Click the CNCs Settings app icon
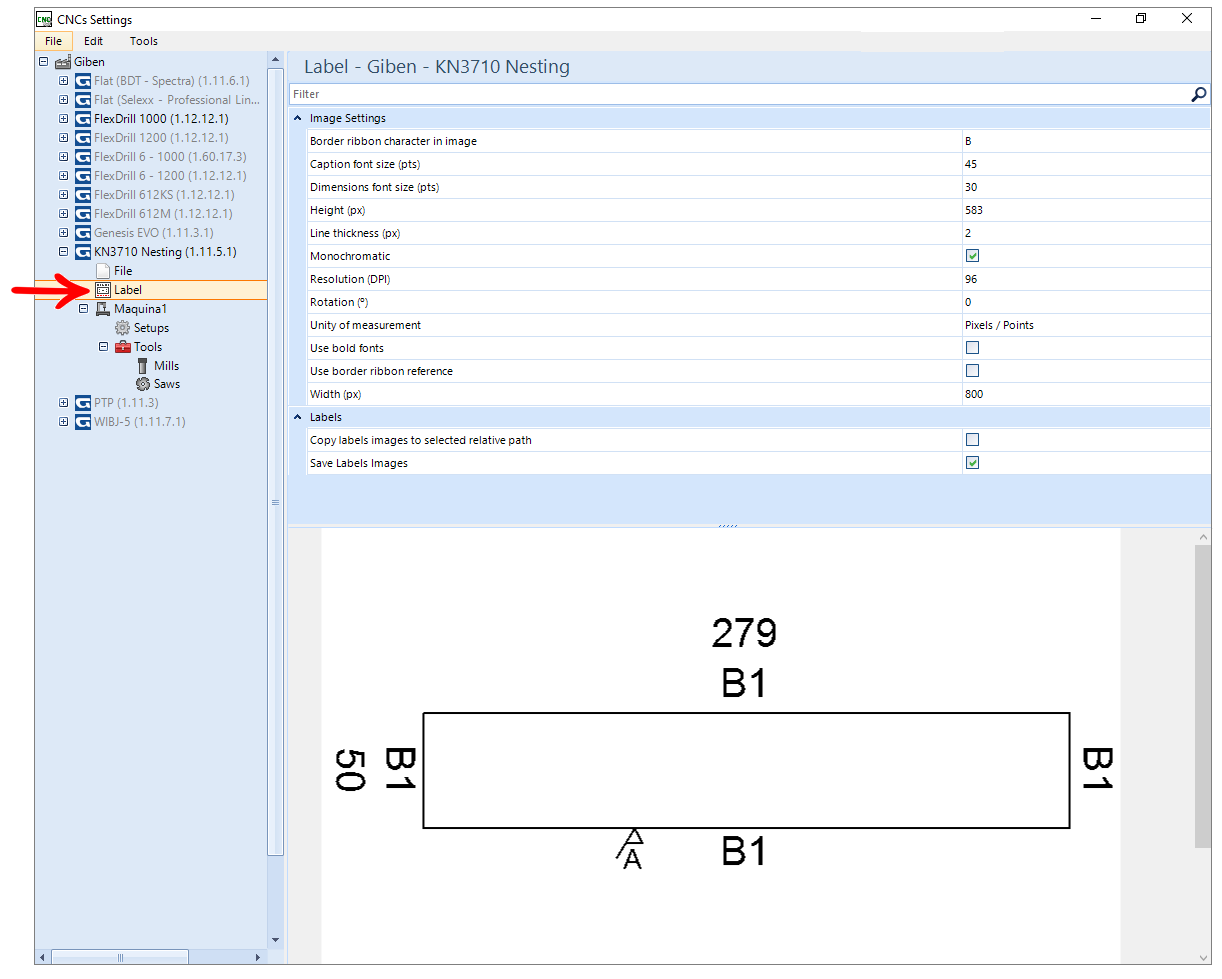Viewport: 1222px width, 979px height. (43, 19)
